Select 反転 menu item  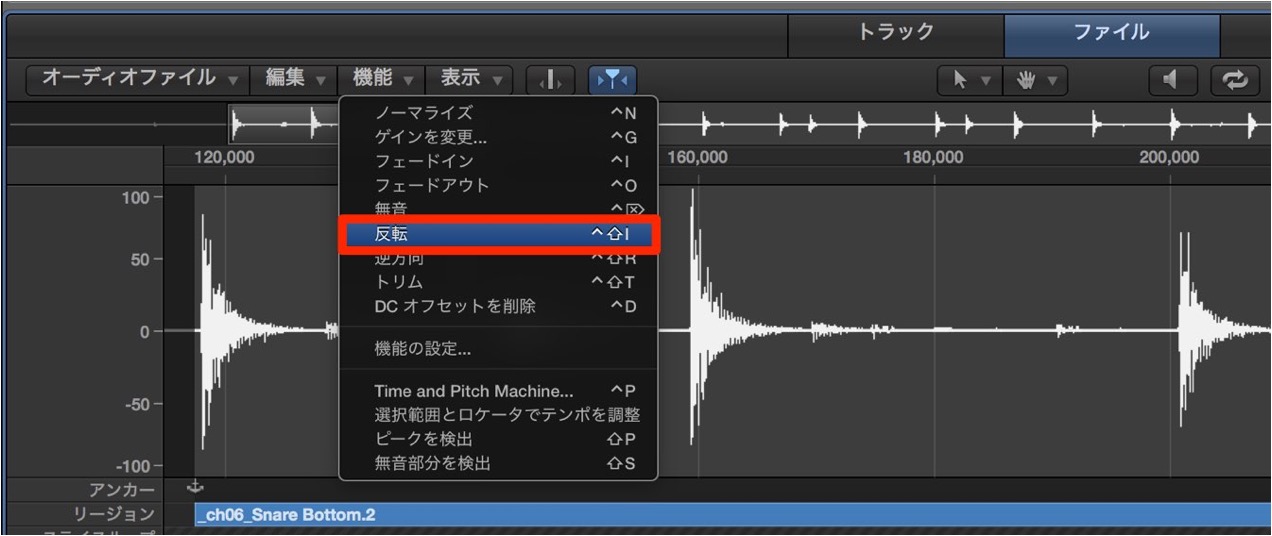(x=498, y=234)
